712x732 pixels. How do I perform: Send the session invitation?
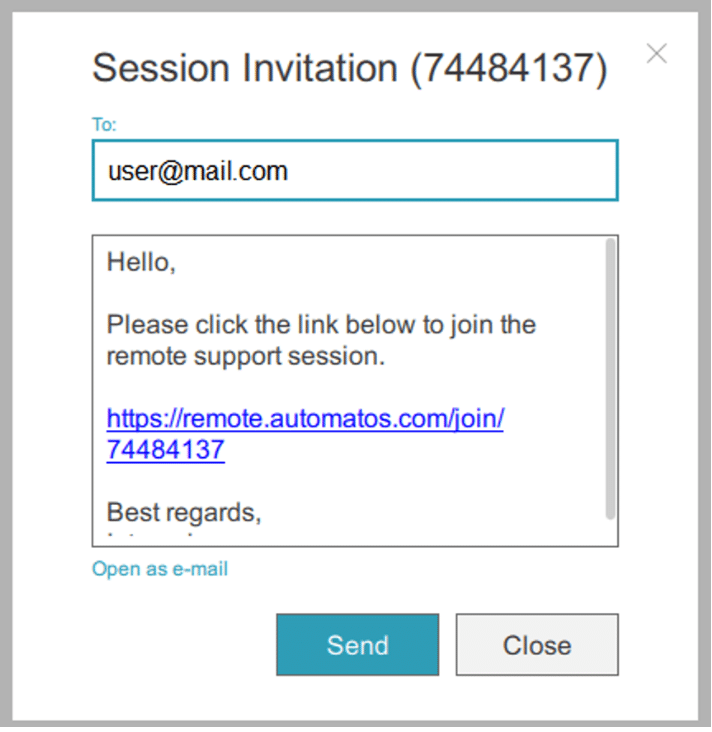click(357, 645)
